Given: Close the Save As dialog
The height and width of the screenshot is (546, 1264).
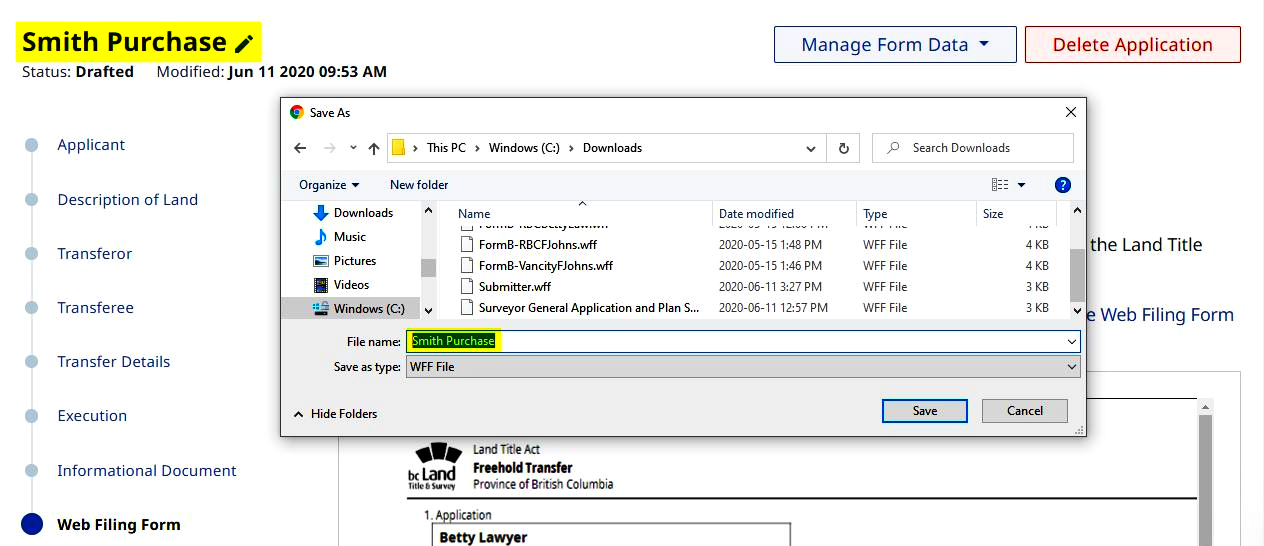Looking at the screenshot, I should [x=1071, y=113].
